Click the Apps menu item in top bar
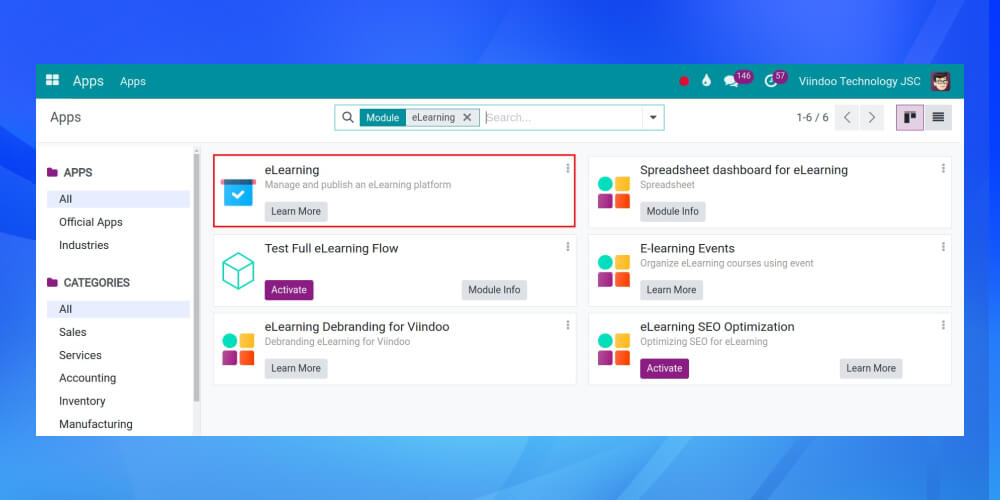 pos(133,82)
